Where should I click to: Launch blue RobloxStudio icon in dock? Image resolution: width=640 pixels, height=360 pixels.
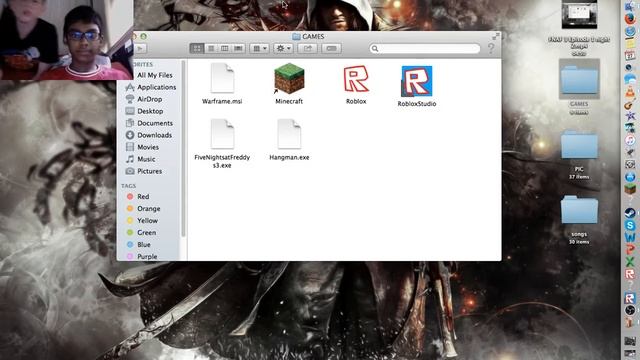[x=630, y=298]
